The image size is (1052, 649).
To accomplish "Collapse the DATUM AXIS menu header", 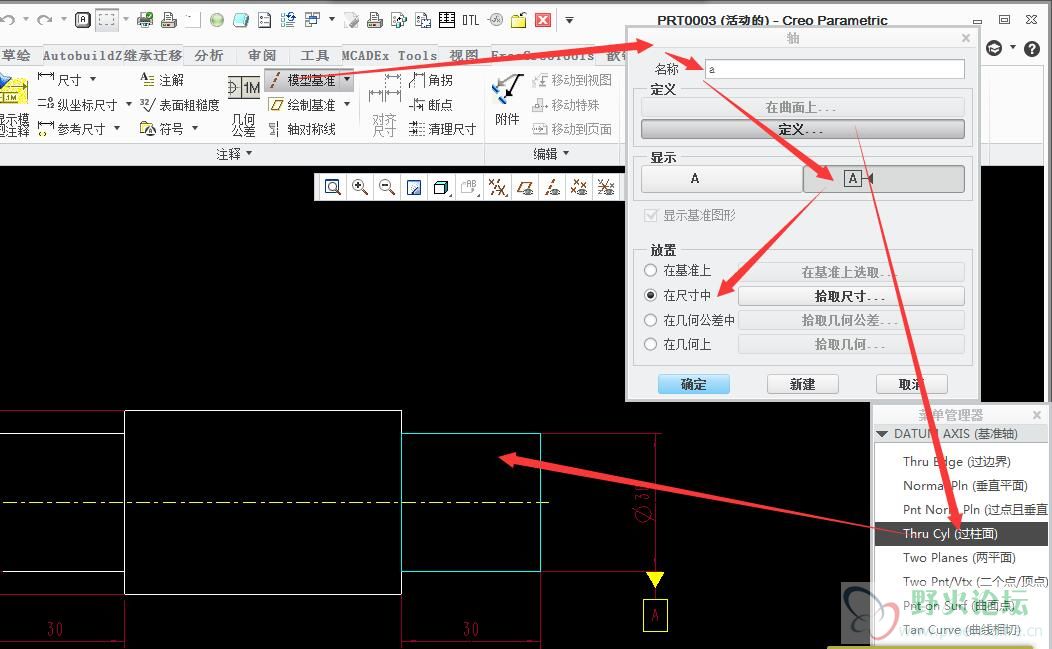I will (882, 434).
